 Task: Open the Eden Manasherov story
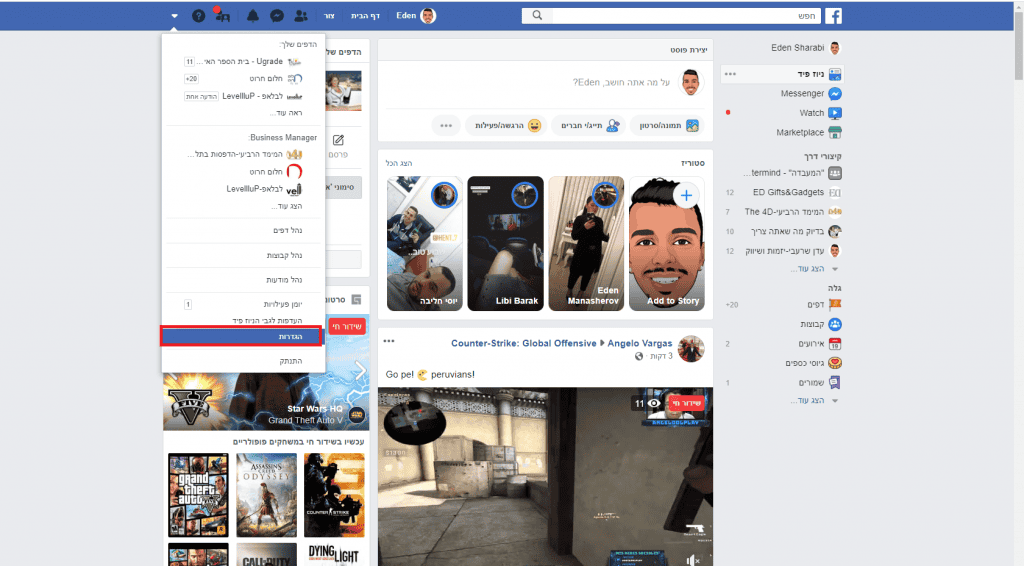pos(586,244)
